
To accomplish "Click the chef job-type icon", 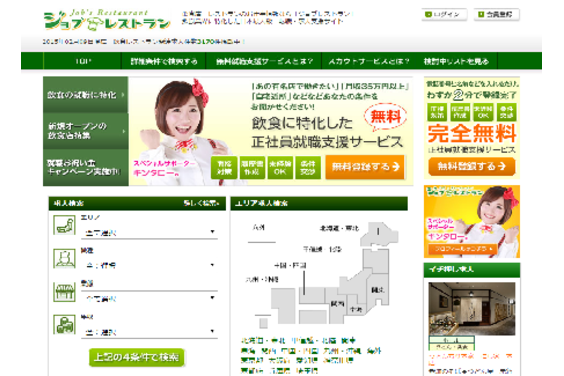I will click(64, 258).
